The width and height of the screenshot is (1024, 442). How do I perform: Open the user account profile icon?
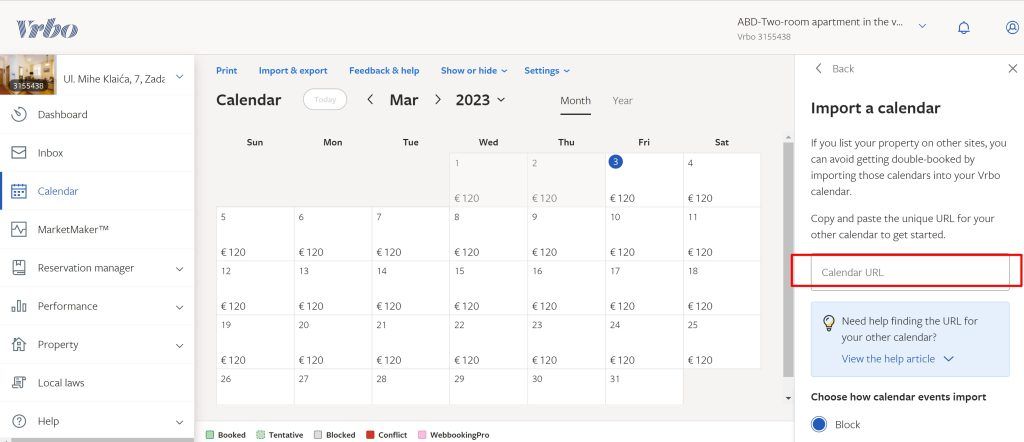(1012, 28)
